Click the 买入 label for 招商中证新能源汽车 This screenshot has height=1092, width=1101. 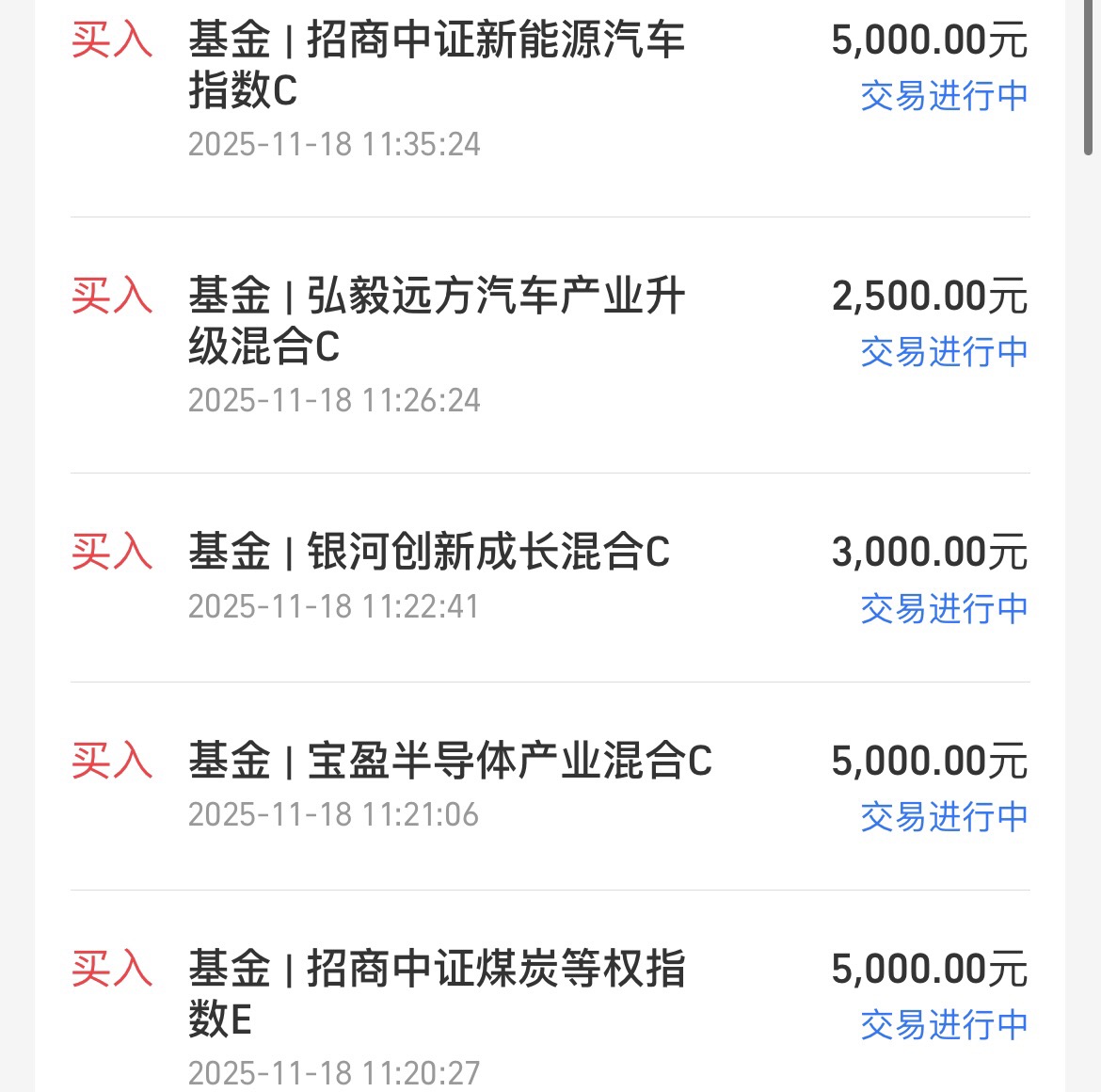pyautogui.click(x=112, y=40)
